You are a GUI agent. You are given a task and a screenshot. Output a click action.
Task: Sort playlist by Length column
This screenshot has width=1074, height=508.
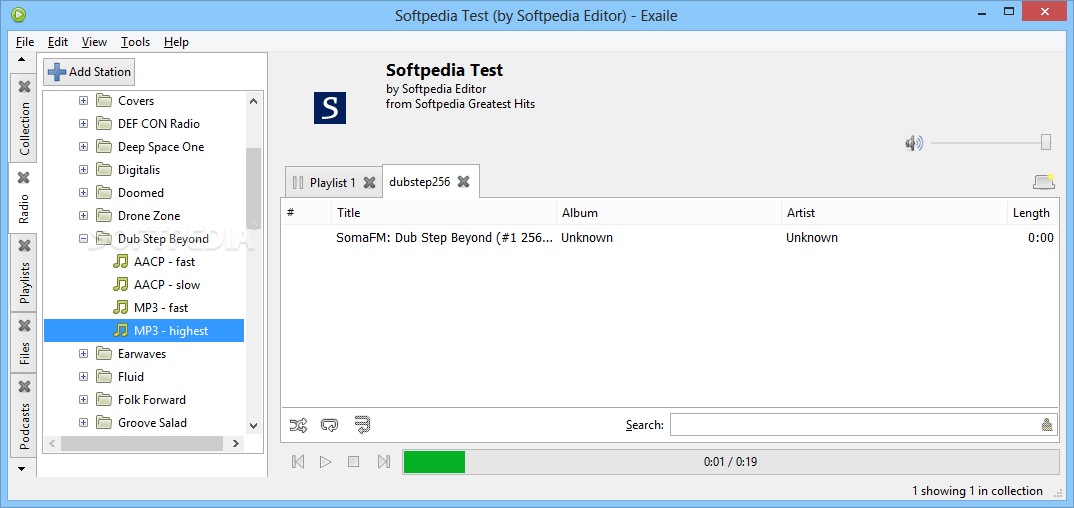coord(1032,213)
